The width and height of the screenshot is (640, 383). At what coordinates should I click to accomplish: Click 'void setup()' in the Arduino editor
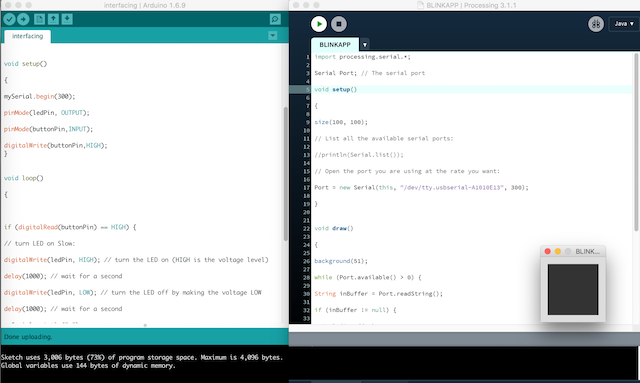(x=26, y=64)
